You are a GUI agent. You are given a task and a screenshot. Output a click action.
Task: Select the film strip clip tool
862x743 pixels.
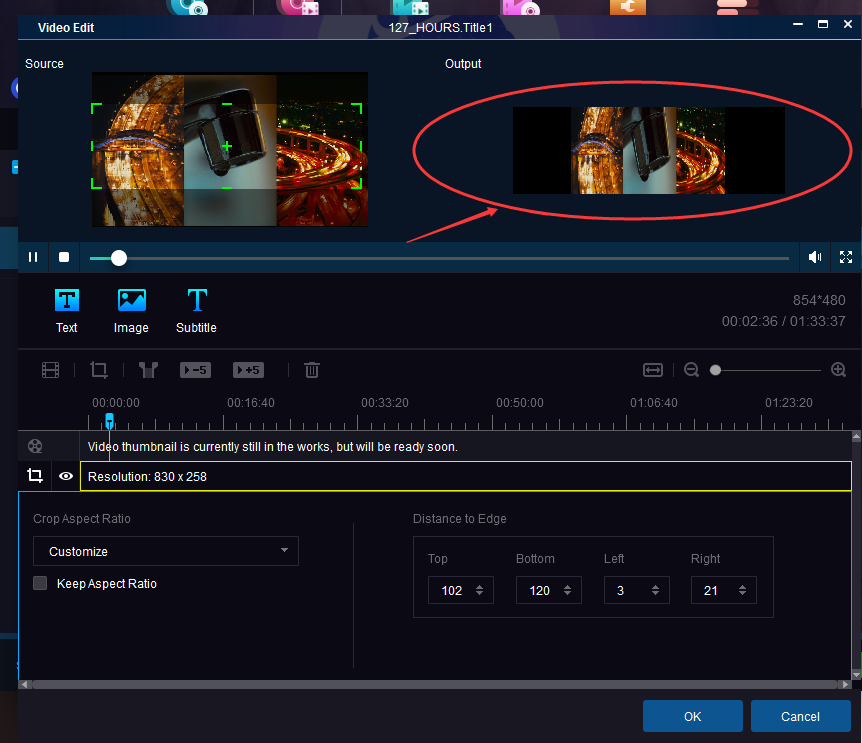[51, 370]
